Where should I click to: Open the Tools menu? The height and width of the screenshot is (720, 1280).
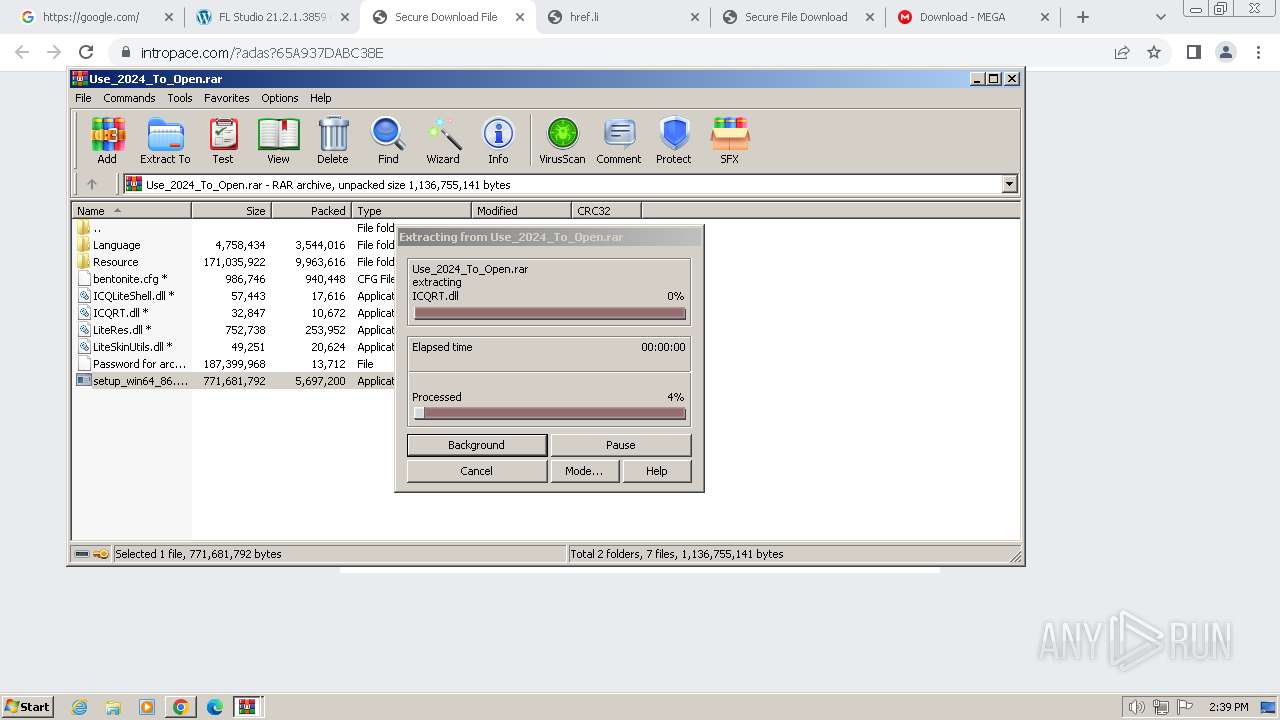(x=180, y=98)
